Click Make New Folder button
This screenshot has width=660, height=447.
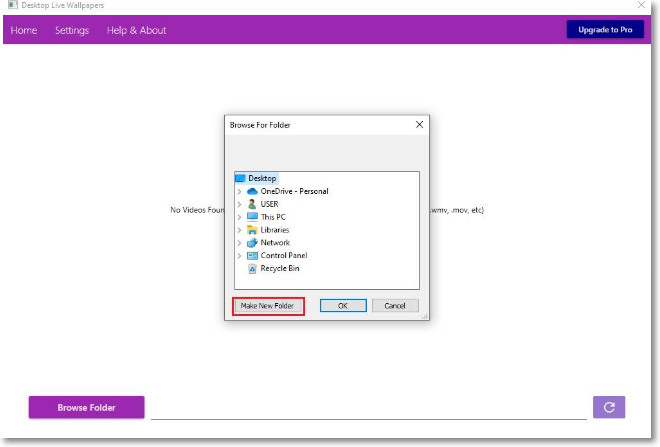coord(267,306)
